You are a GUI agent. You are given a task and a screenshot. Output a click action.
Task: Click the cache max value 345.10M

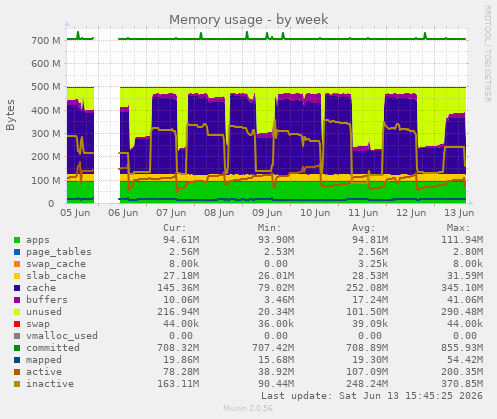point(462,288)
